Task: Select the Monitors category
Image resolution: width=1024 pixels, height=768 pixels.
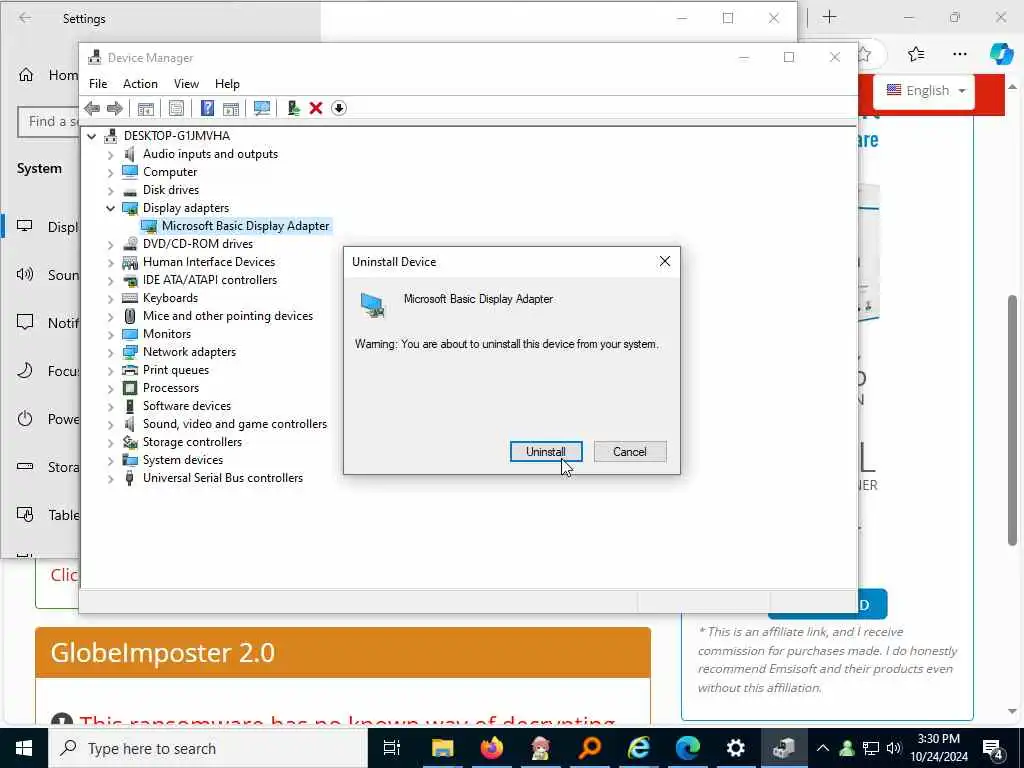Action: 167,334
